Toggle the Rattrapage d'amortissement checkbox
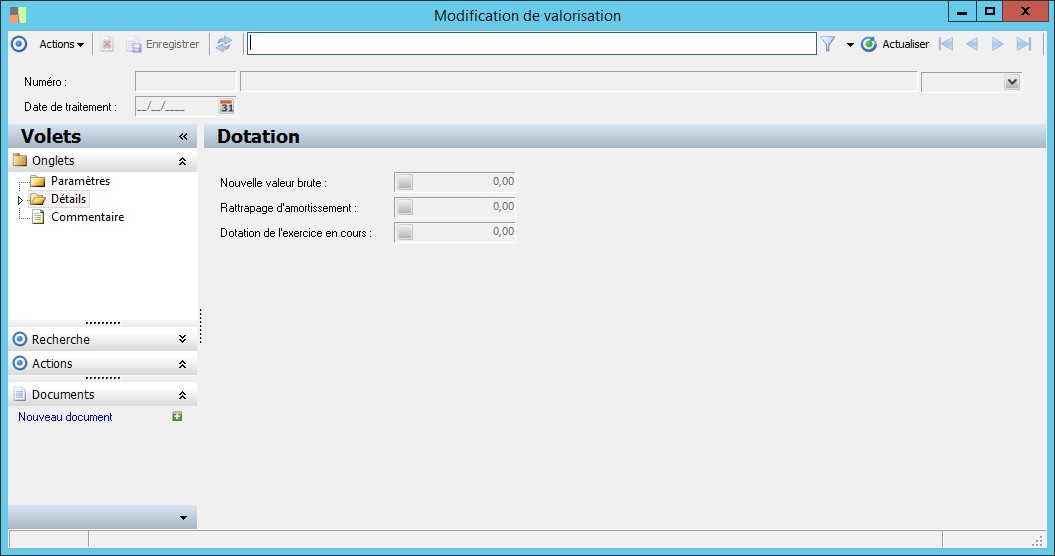Screen dimensions: 1055x556 click(x=404, y=207)
